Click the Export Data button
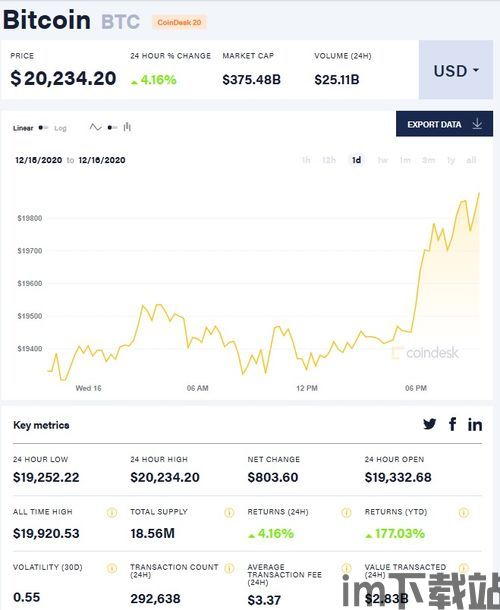Screen dimensions: 500x610 444,124
